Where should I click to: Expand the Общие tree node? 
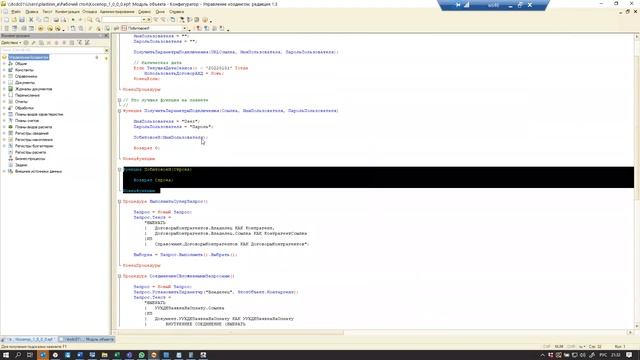4,64
